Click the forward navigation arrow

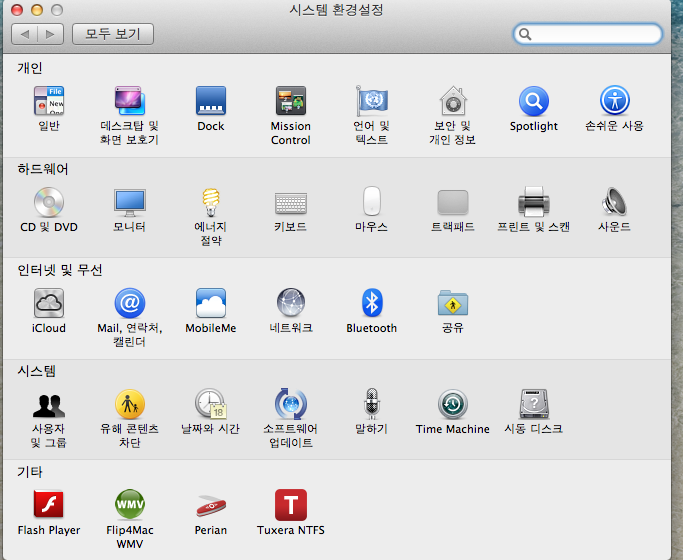[51, 34]
